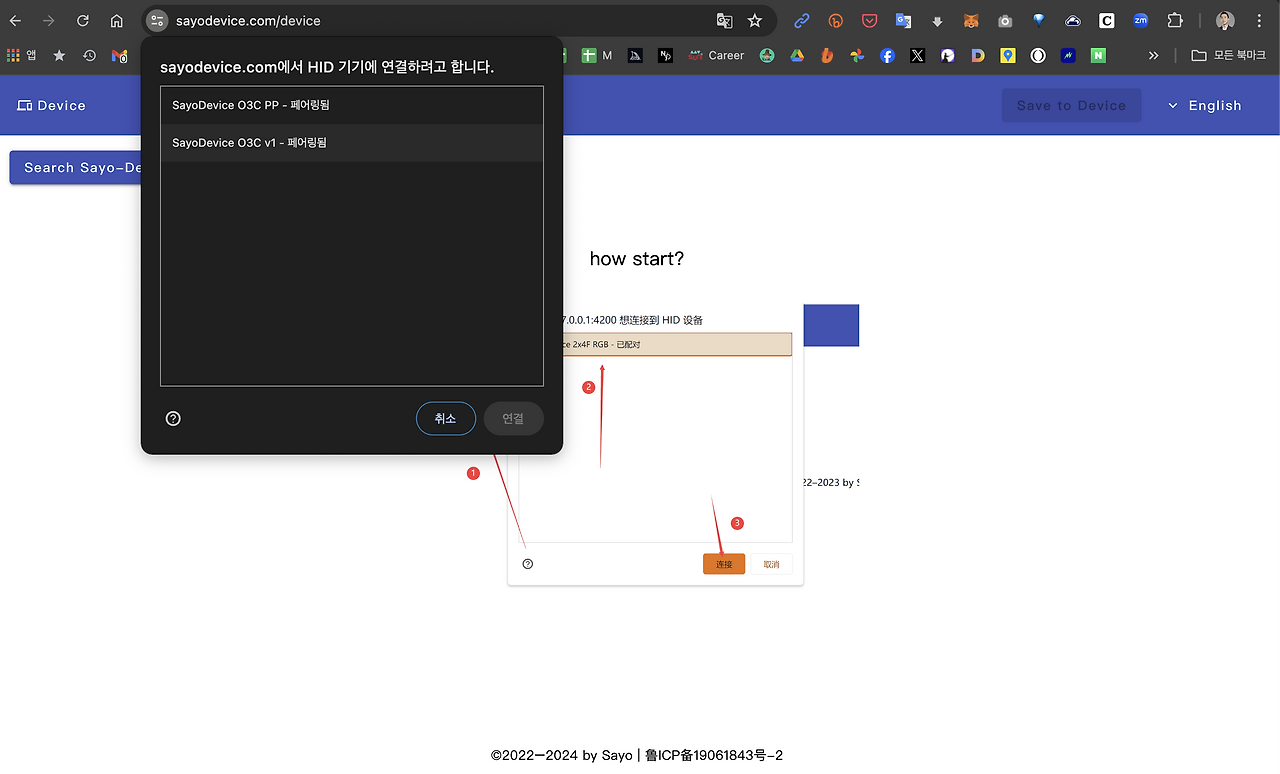The height and width of the screenshot is (774, 1280).
Task: Open the extensions puzzle piece menu
Action: (1175, 20)
